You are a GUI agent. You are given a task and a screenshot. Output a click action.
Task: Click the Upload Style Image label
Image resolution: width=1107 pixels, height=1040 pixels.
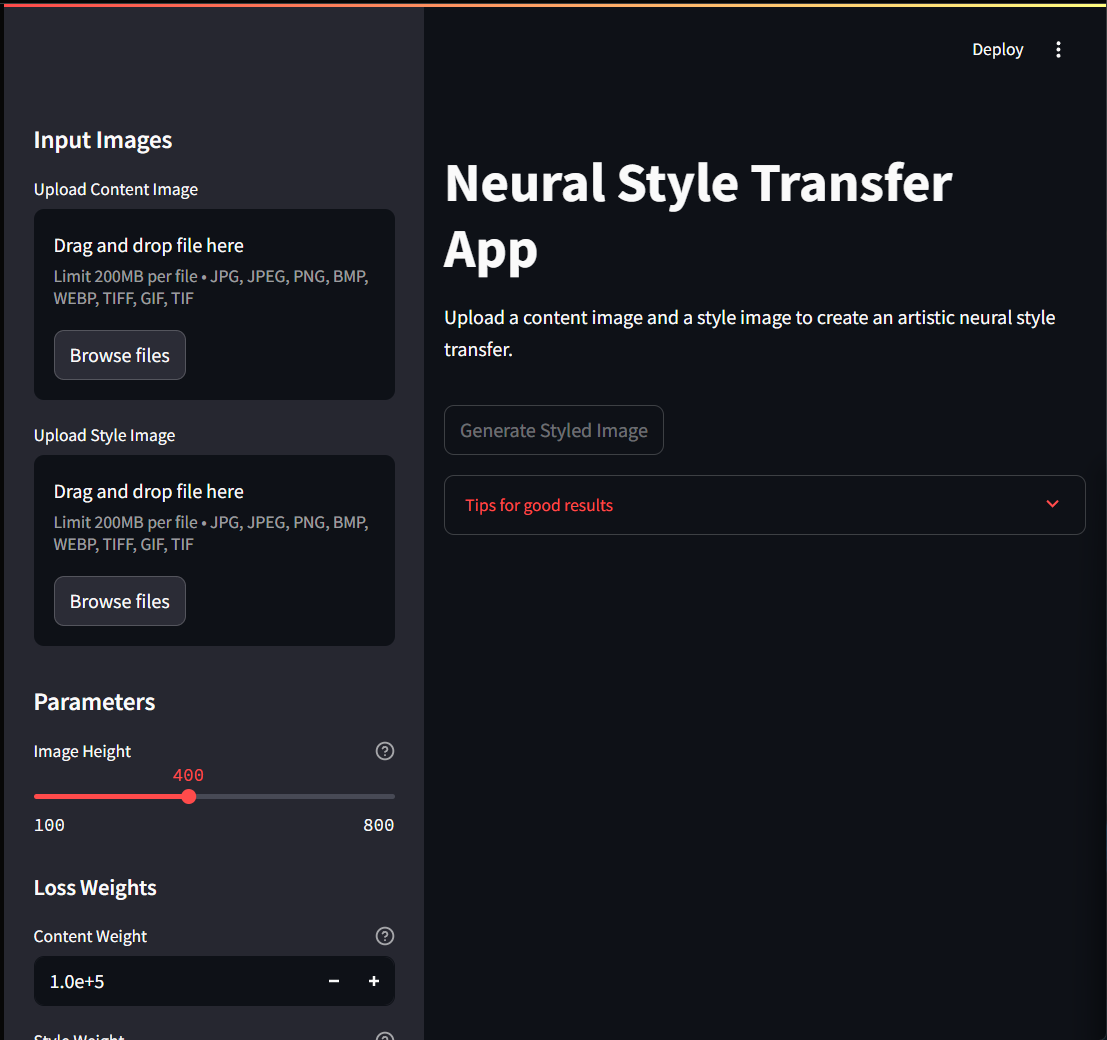(x=105, y=436)
